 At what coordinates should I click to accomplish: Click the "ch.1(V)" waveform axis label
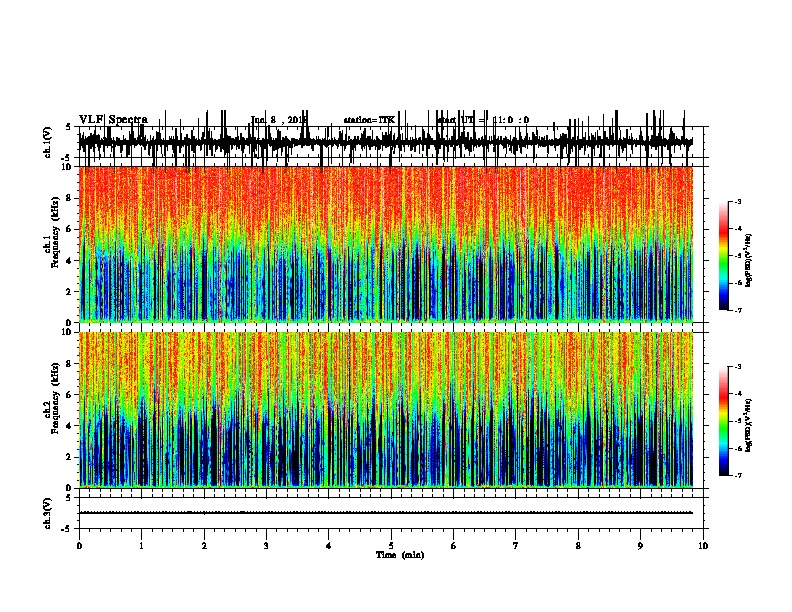click(x=48, y=142)
